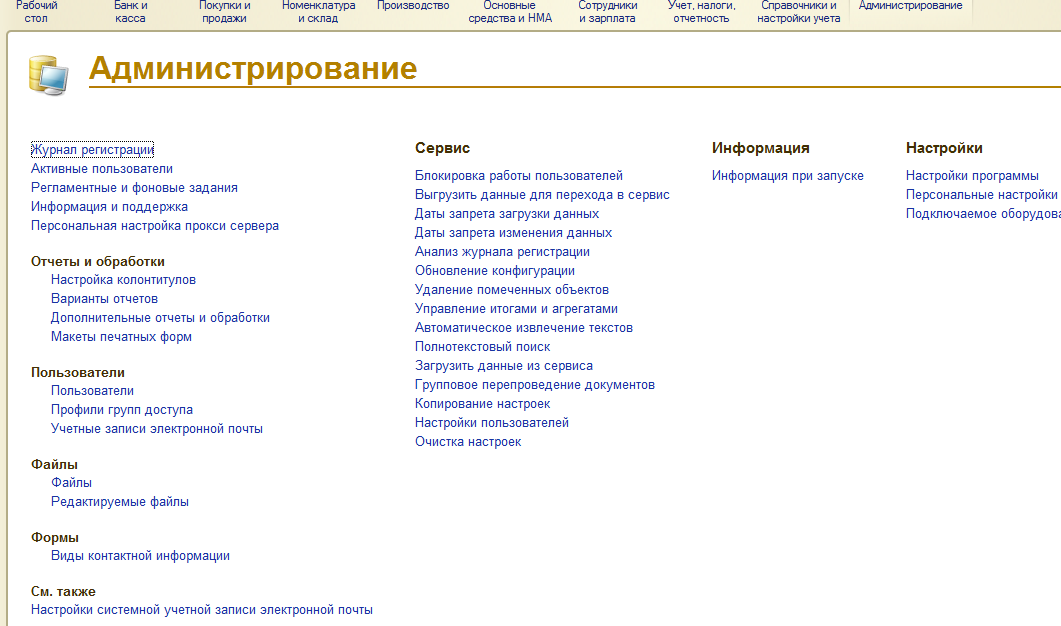Click Очистка настроек link
The width and height of the screenshot is (1061, 626).
click(468, 441)
